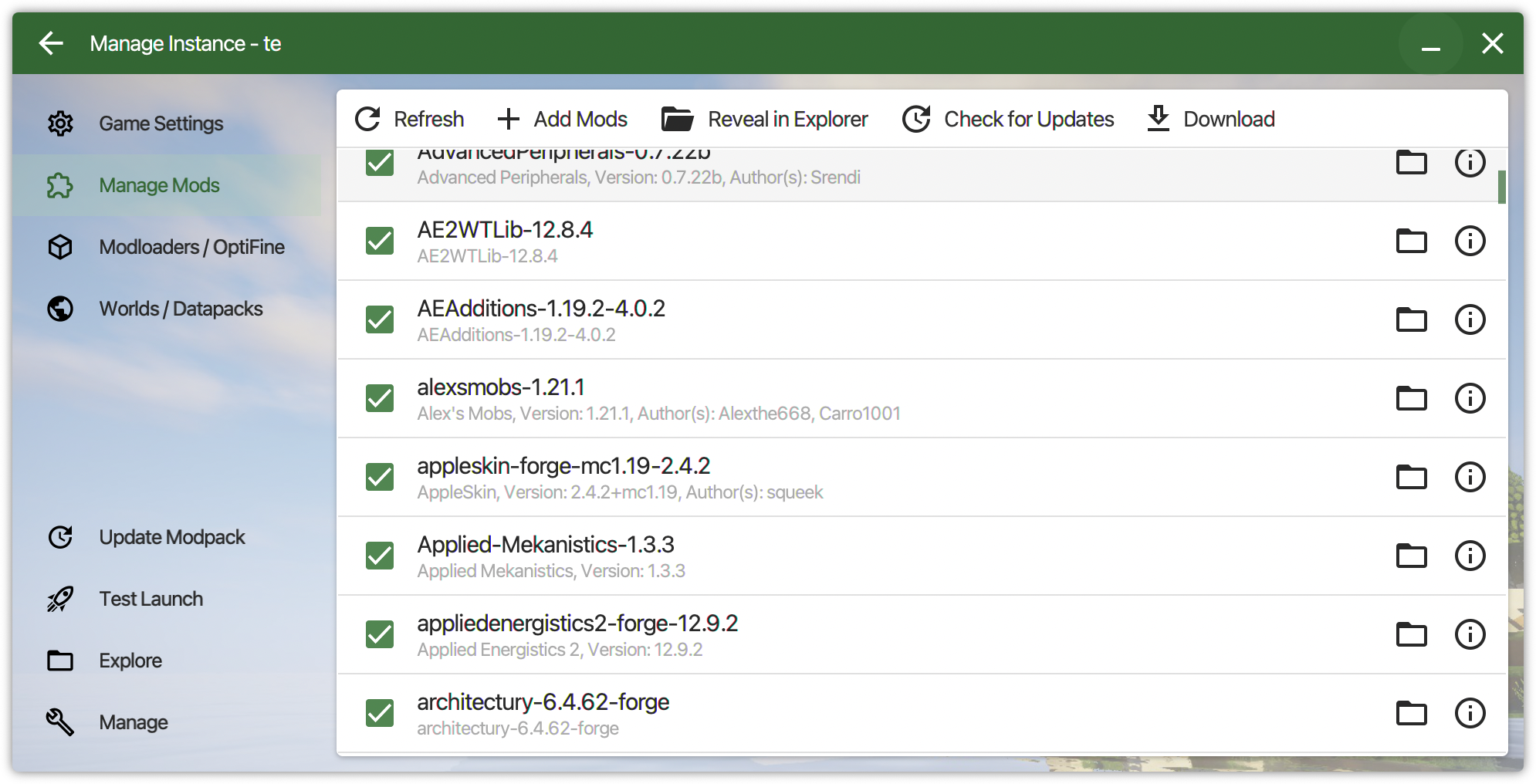Screen dimensions: 1536x784
Task: Click the Manage wrench icon
Action: 59,721
